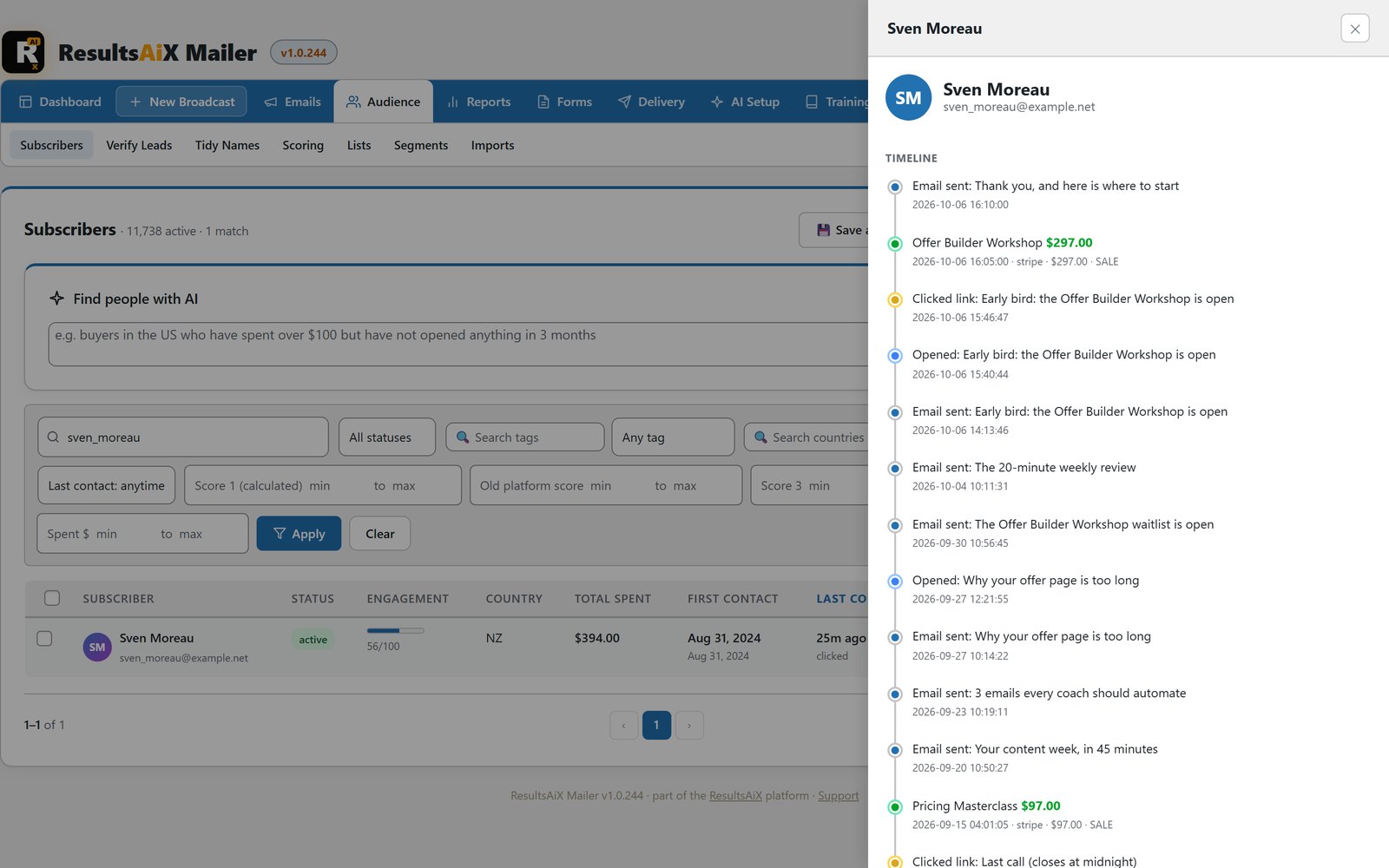Click the next page arrow in pagination

pos(689,725)
